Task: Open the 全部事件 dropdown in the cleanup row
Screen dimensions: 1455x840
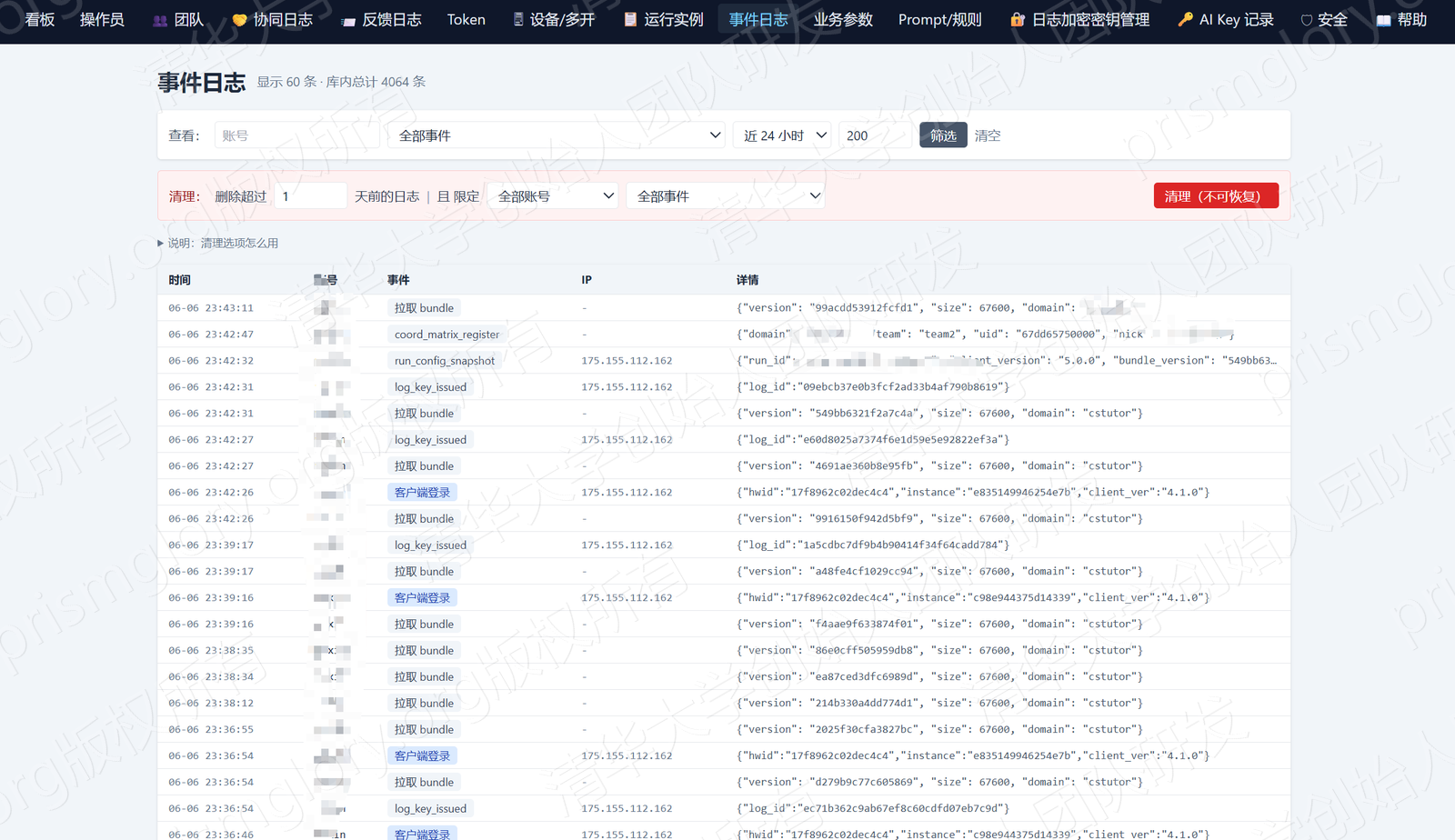Action: coord(726,195)
